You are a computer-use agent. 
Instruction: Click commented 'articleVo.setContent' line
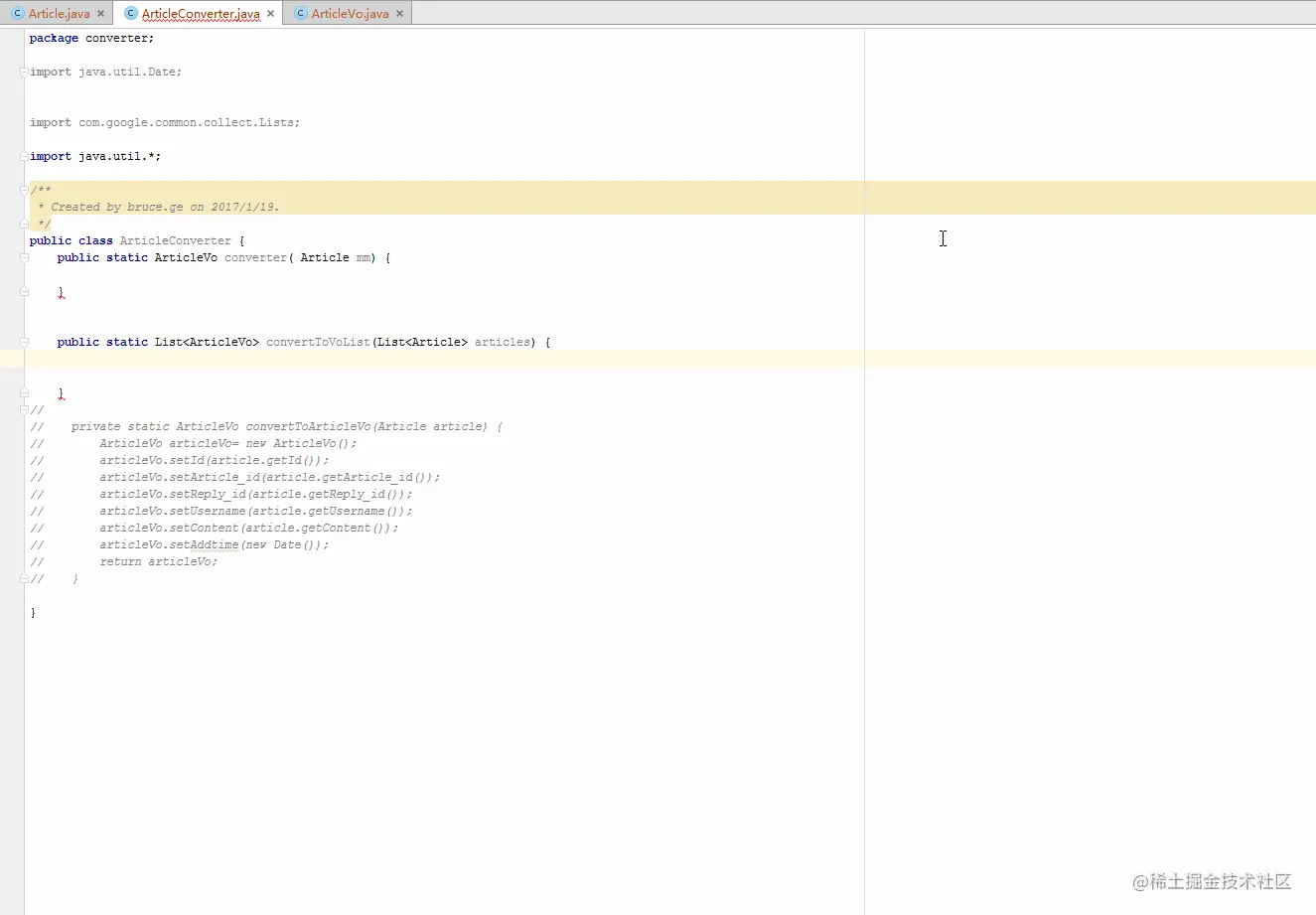[x=248, y=528]
